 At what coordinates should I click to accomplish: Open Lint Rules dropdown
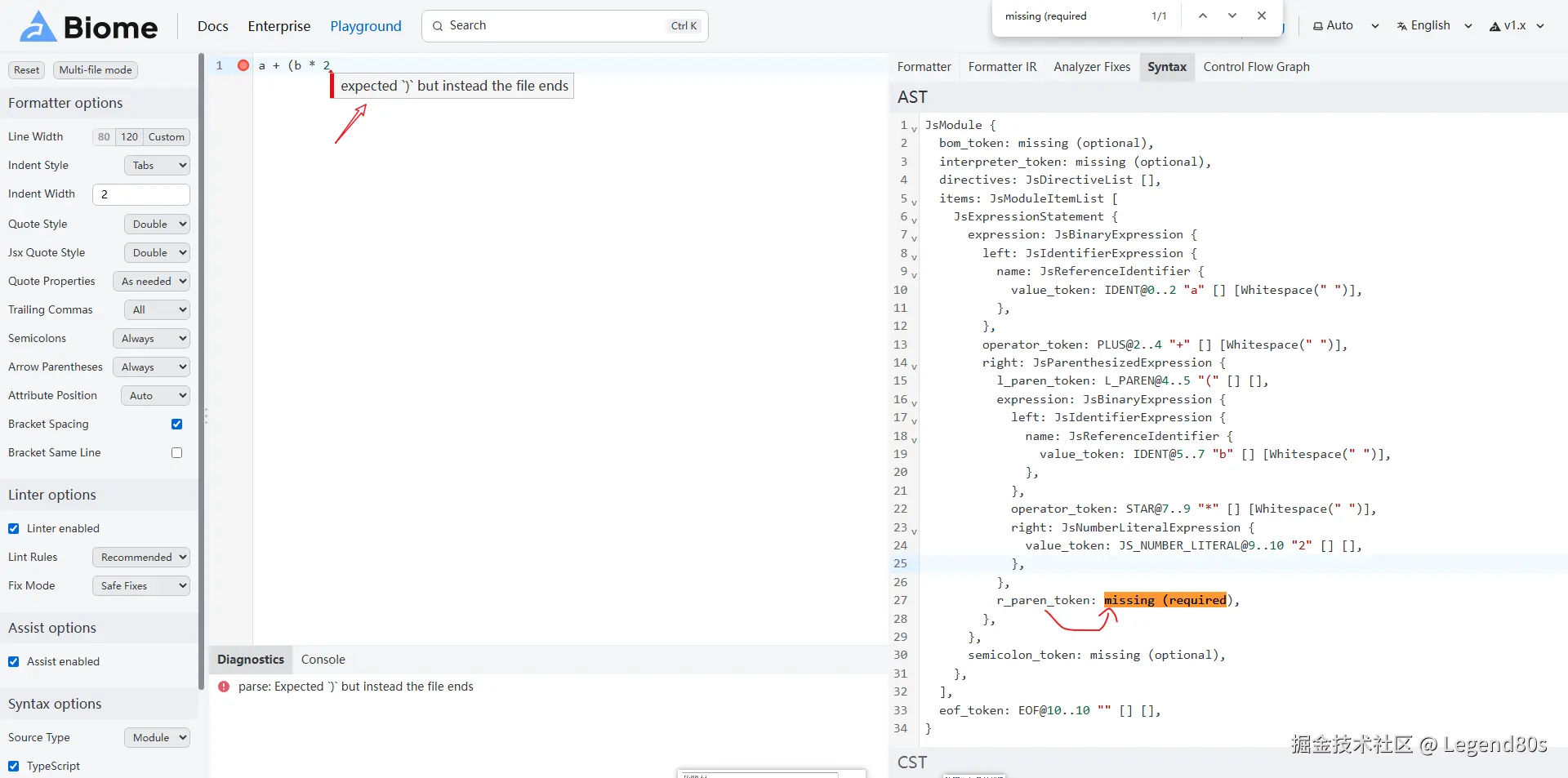(140, 558)
